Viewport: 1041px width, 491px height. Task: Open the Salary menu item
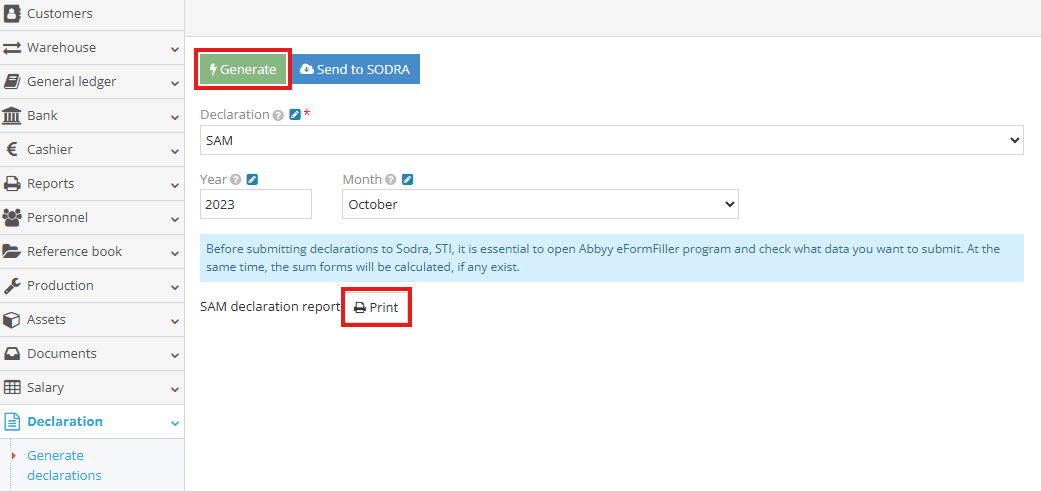pyautogui.click(x=92, y=387)
